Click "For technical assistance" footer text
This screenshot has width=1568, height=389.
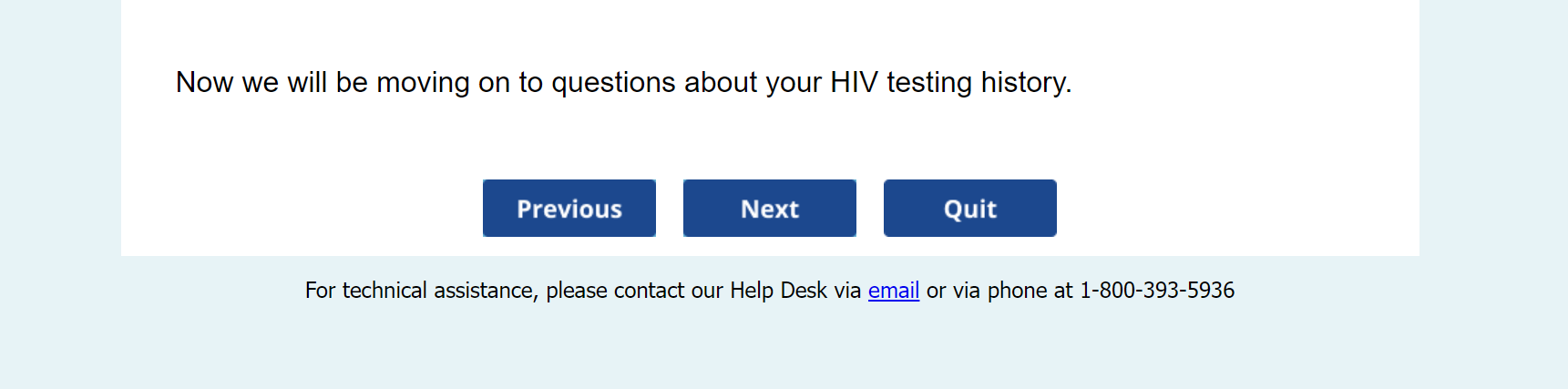pyautogui.click(x=419, y=291)
